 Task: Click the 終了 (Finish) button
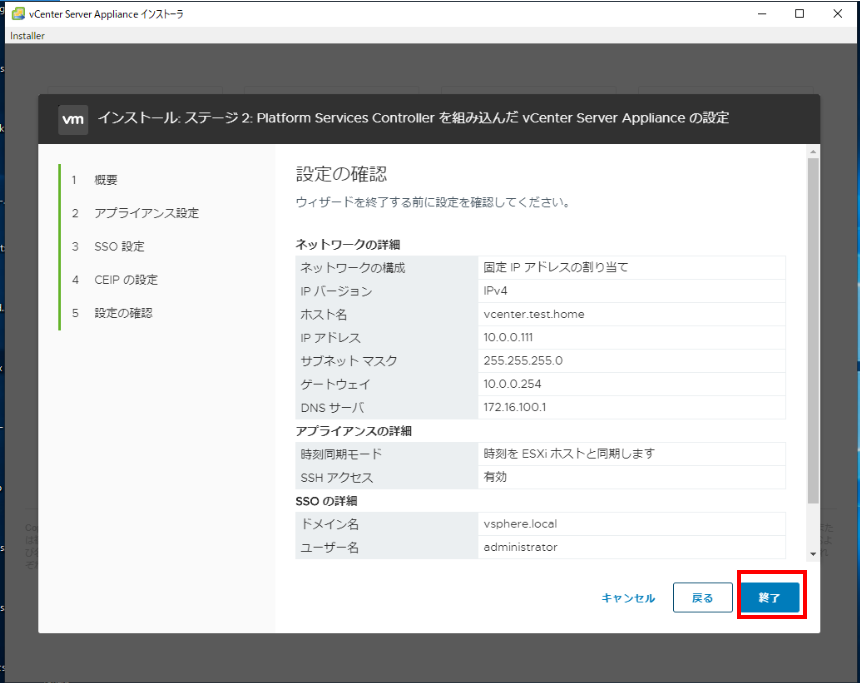pos(770,597)
